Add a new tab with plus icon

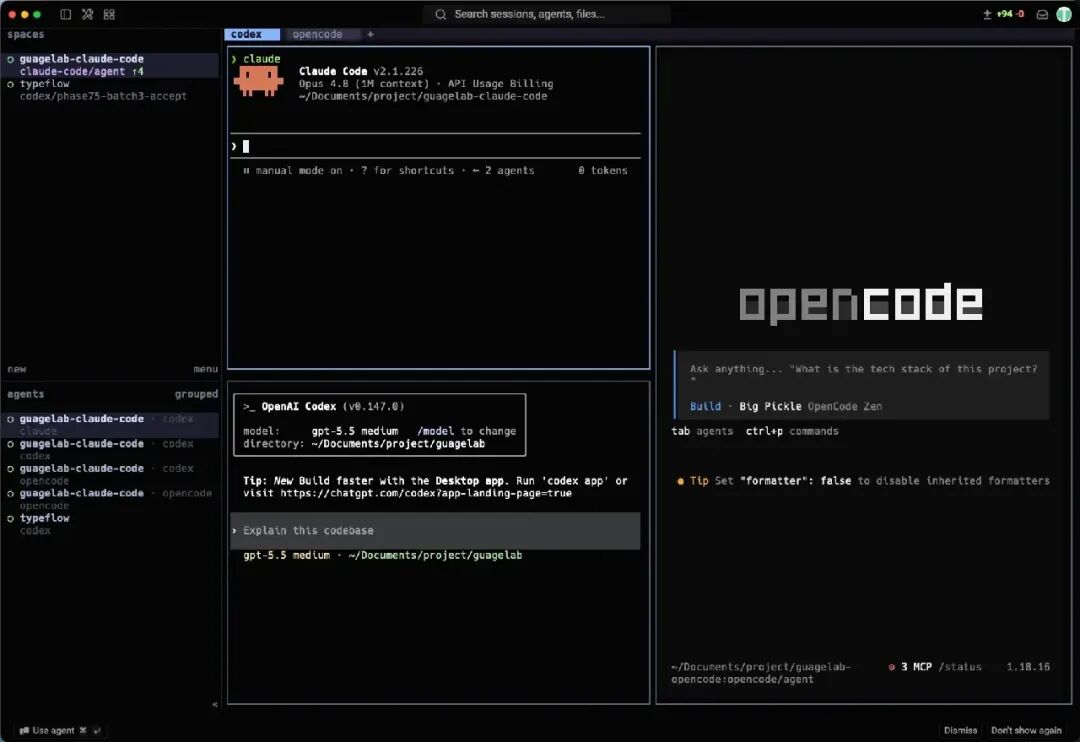(370, 34)
